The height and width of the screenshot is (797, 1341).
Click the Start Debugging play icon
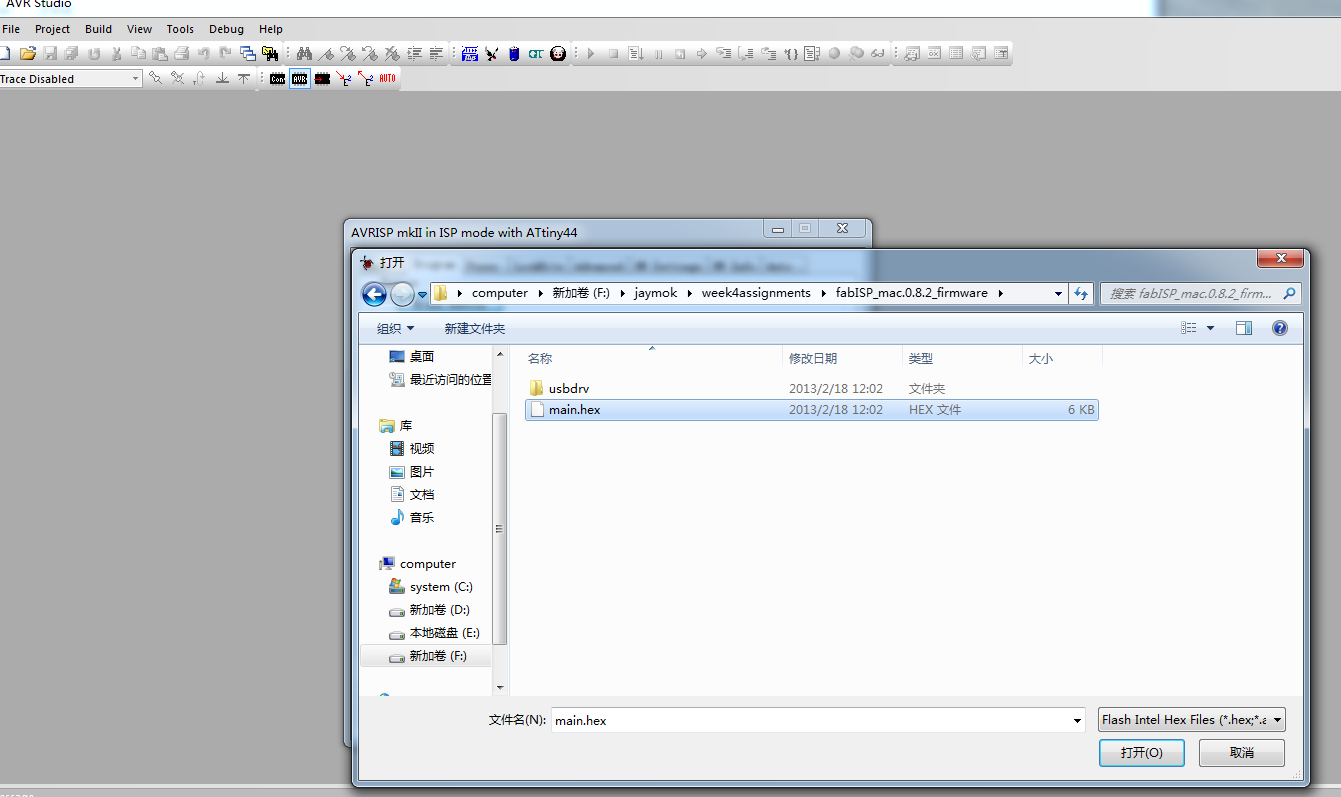click(x=591, y=53)
